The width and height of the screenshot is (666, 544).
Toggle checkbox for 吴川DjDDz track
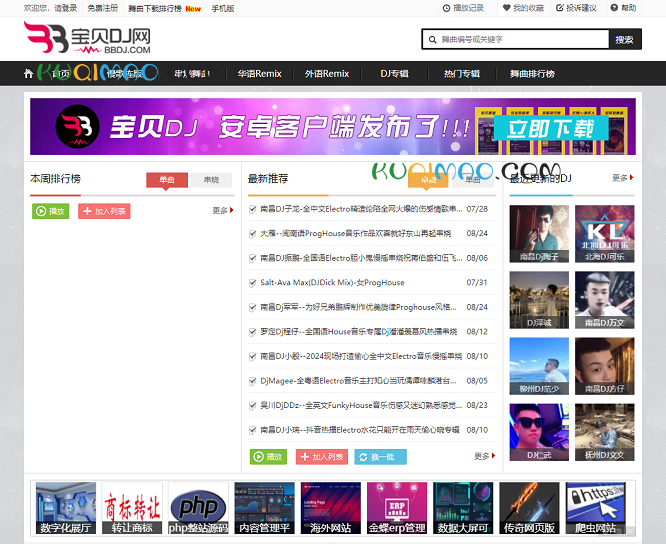[253, 406]
